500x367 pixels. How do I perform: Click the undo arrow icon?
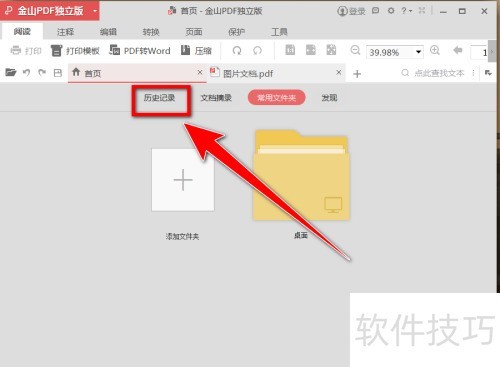click(26, 72)
